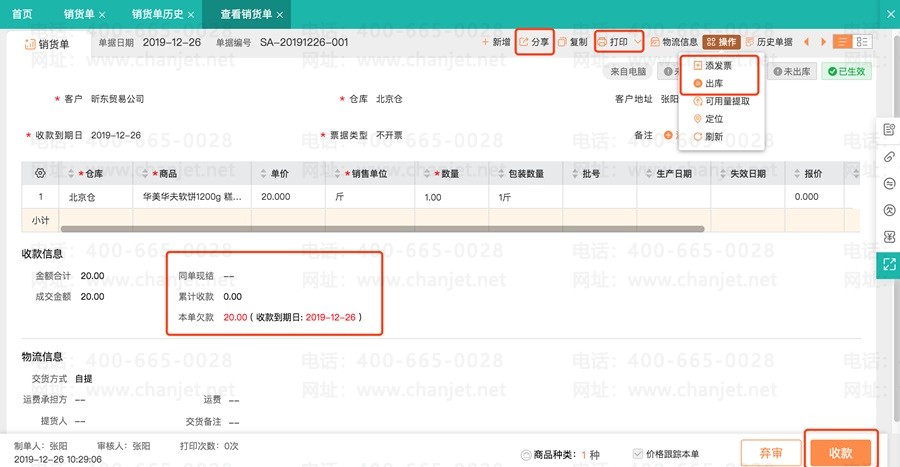The width and height of the screenshot is (900, 467).
Task: Open the exchange icon in right sidebar
Action: click(x=889, y=184)
